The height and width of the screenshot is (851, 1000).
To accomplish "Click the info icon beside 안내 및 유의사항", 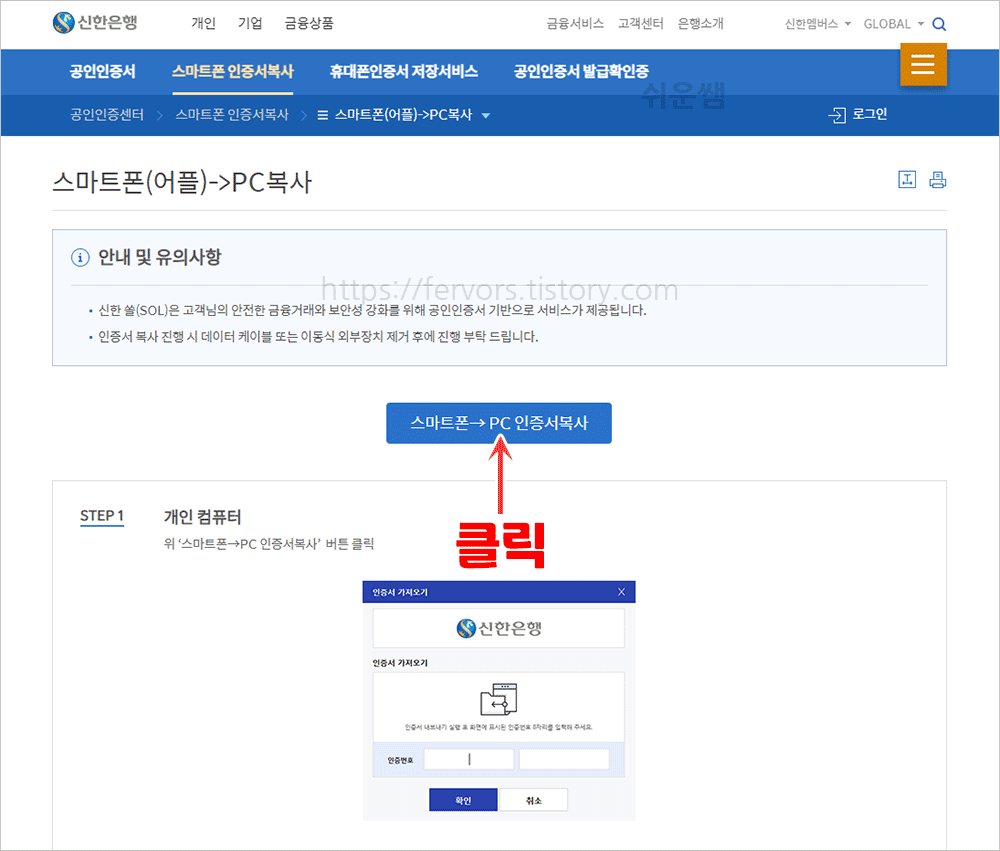I will pyautogui.click(x=80, y=258).
